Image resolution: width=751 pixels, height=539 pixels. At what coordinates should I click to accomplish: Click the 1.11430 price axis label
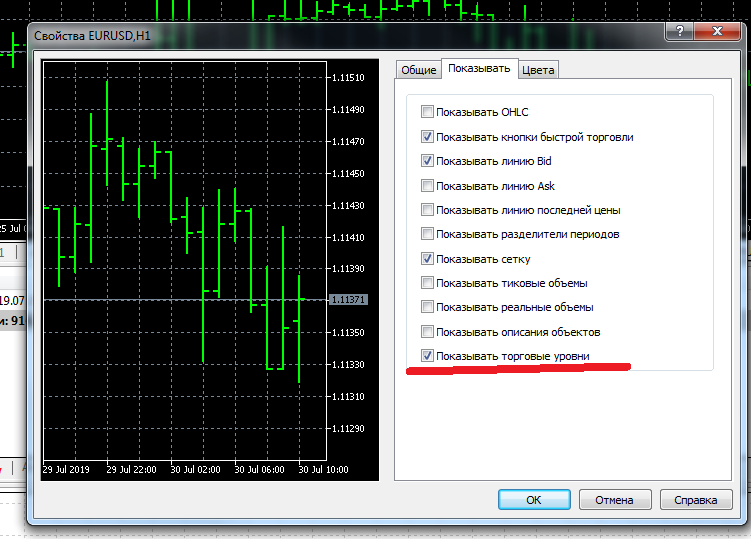tap(348, 206)
